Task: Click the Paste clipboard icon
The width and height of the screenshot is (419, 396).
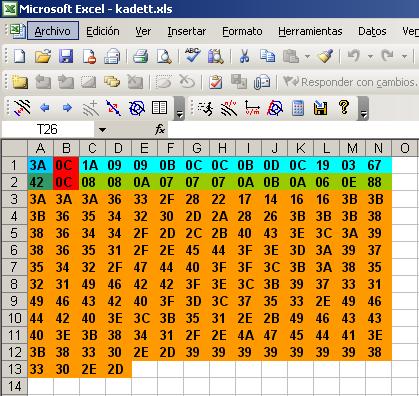Action: [x=291, y=56]
